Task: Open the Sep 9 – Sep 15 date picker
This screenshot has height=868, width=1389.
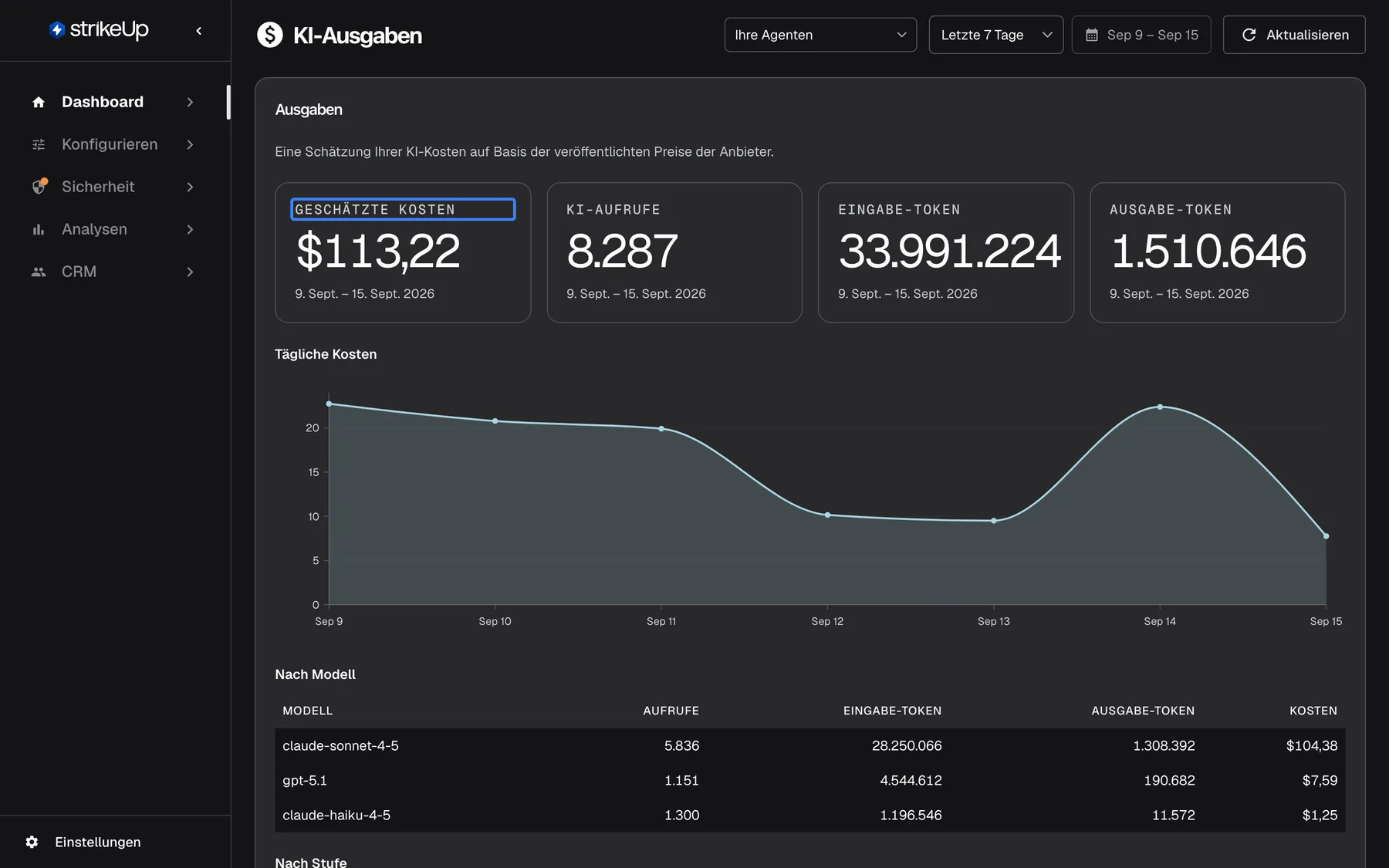Action: point(1141,35)
